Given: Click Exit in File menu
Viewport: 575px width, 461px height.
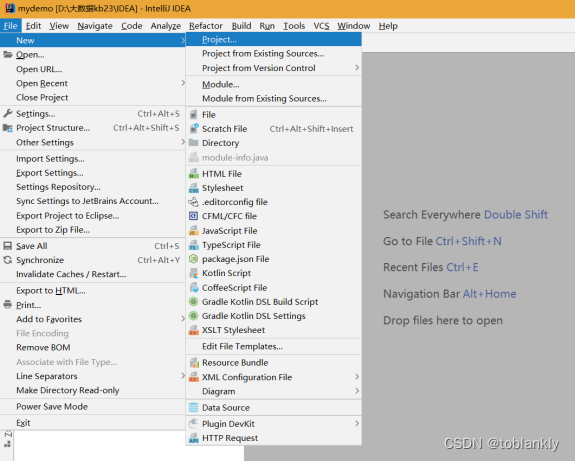Looking at the screenshot, I should coord(93,423).
